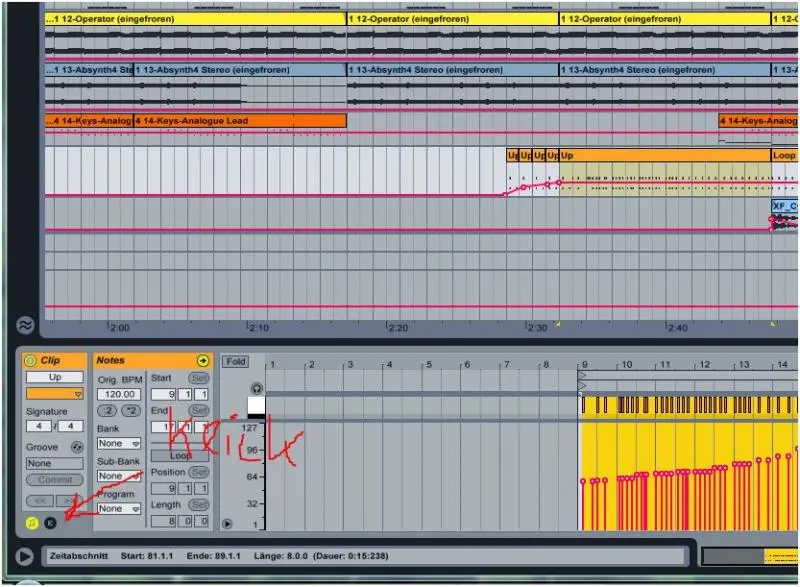Screen dimensions: 800x587
Task: Click the Commit groove button
Action: tap(55, 480)
